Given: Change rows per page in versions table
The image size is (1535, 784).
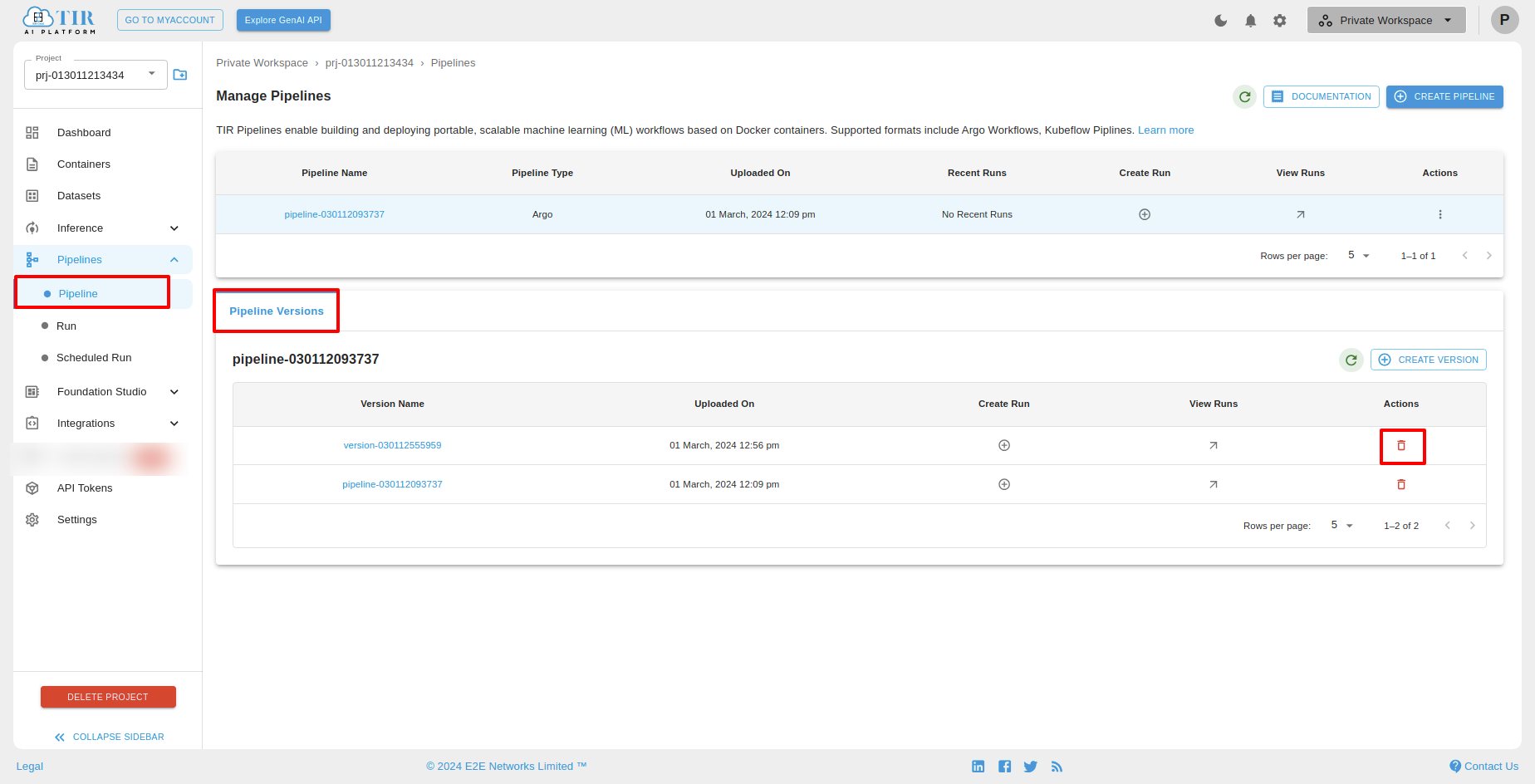Looking at the screenshot, I should pos(1341,525).
